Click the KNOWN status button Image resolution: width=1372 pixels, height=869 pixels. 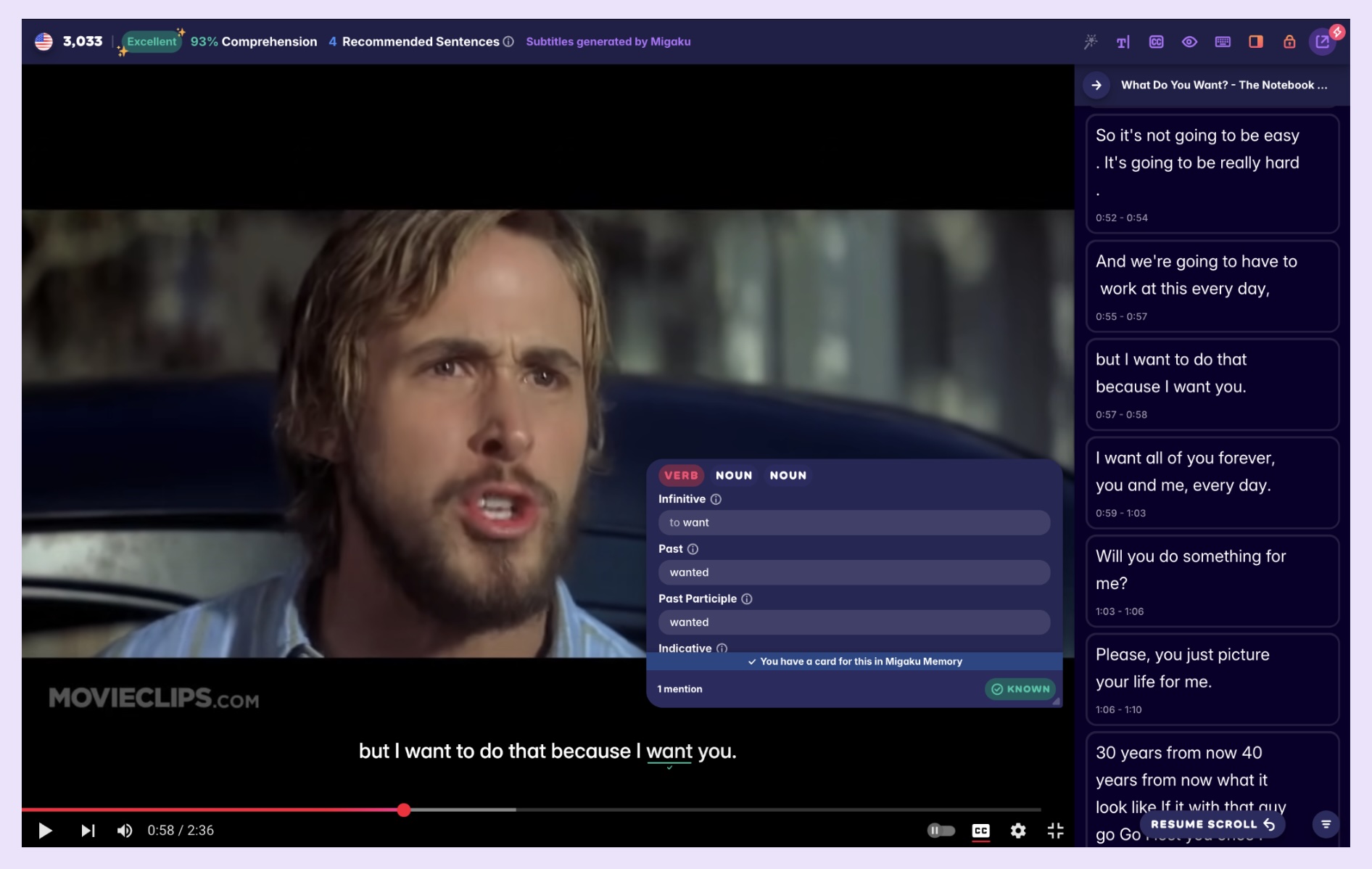[x=1020, y=689]
